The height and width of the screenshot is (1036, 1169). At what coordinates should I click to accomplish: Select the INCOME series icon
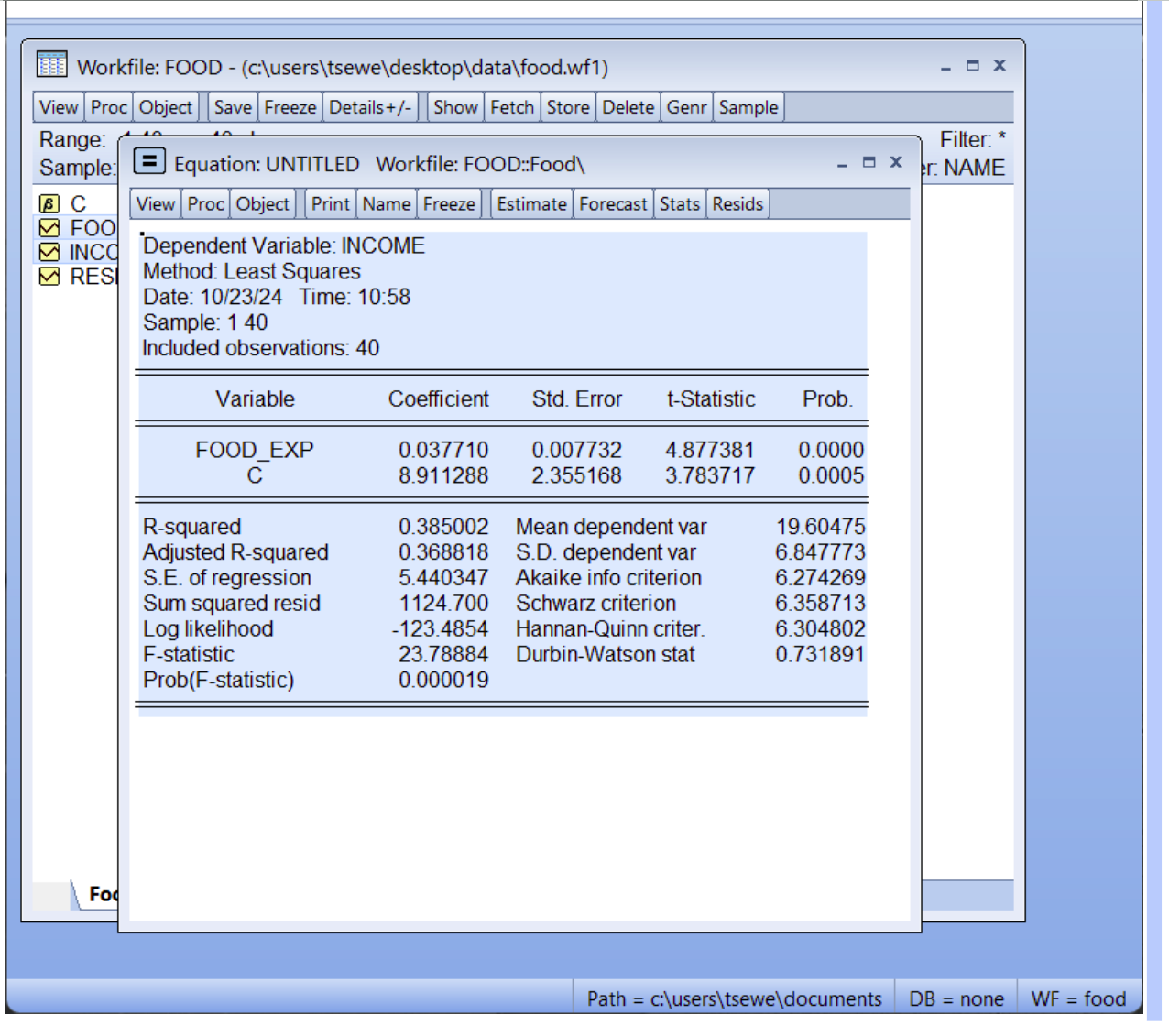point(49,252)
